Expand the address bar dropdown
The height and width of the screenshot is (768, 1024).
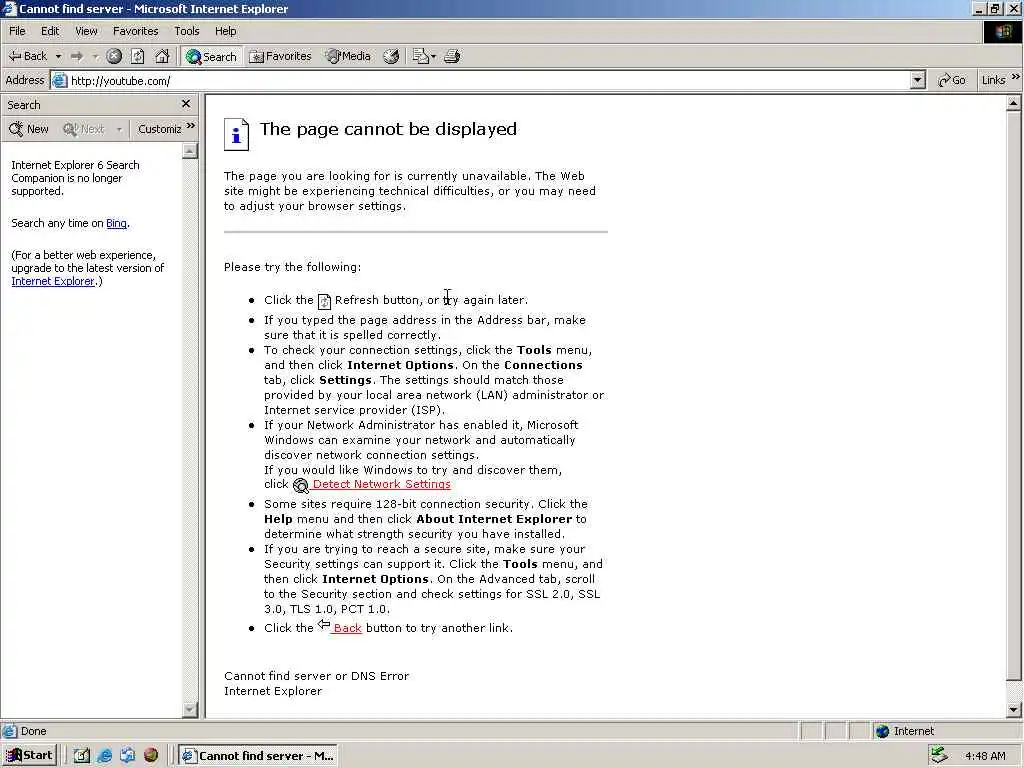[x=918, y=80]
